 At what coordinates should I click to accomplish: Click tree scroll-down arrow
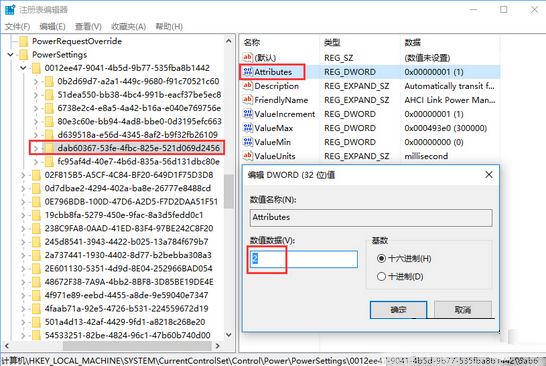pyautogui.click(x=229, y=335)
